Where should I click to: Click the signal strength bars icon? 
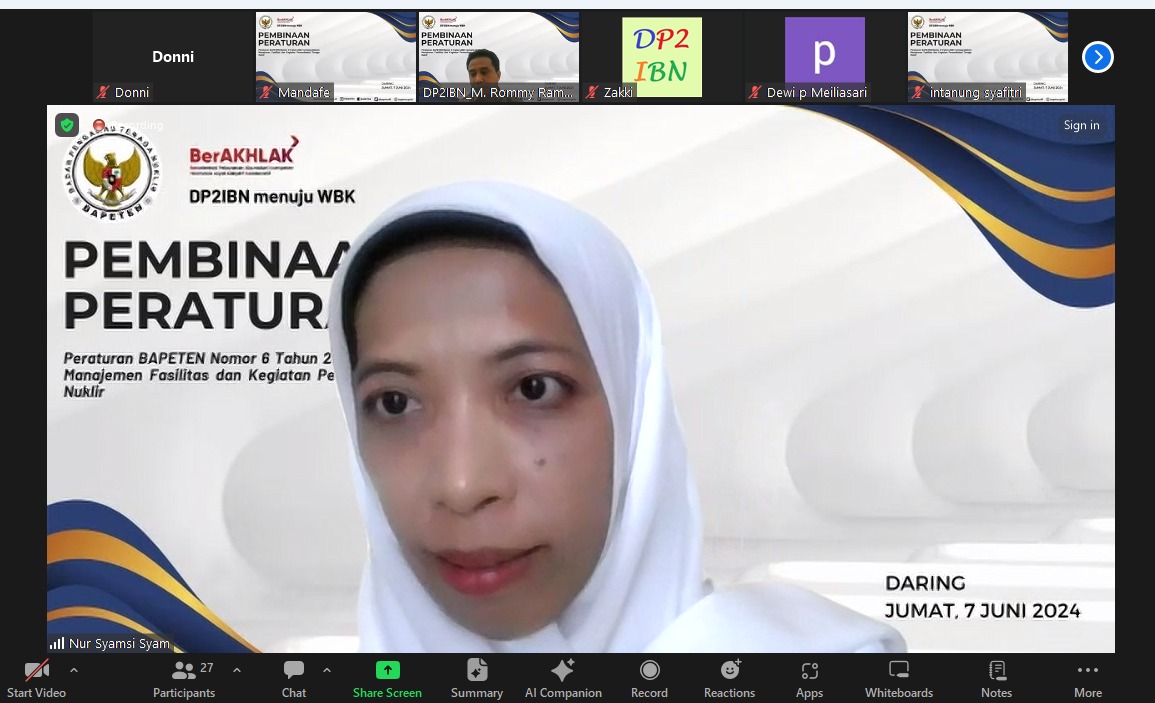click(57, 643)
